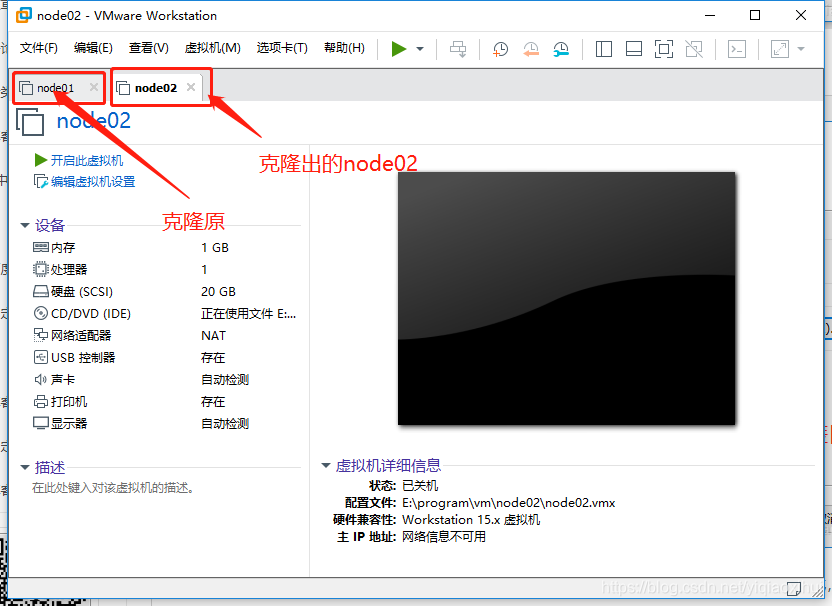Click the hard disk icon
The width and height of the screenshot is (832, 606).
click(41, 292)
